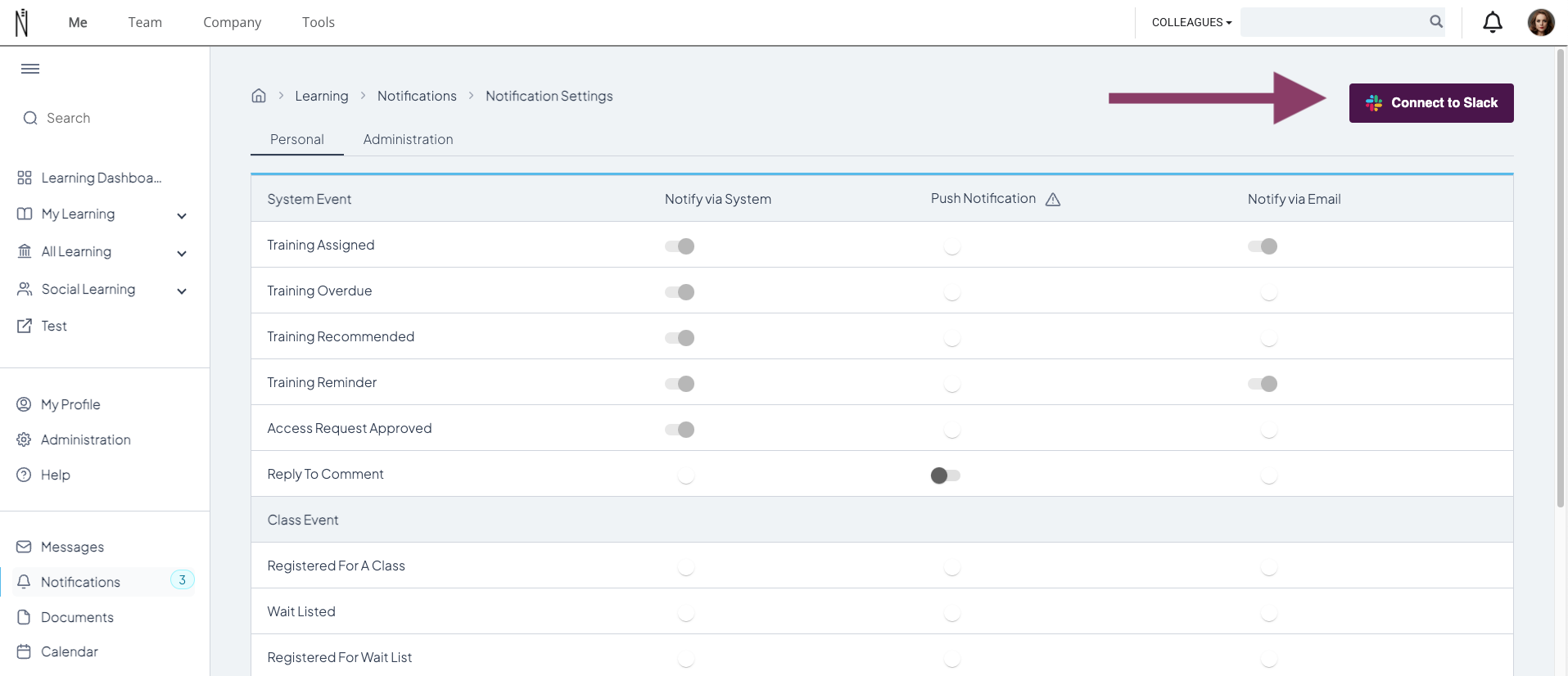Open Documents in sidebar
The image size is (1568, 676).
(x=77, y=617)
